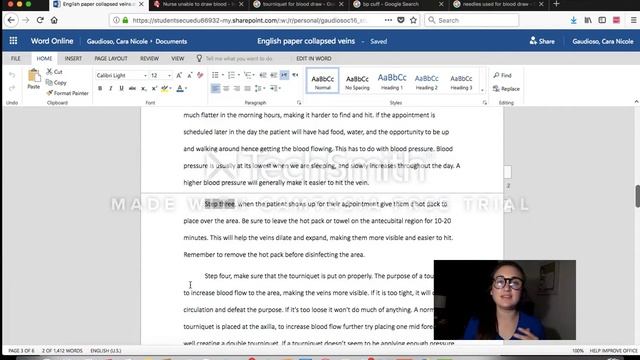The height and width of the screenshot is (360, 640).
Task: Click the Paste clipboard icon
Action: tap(34, 76)
